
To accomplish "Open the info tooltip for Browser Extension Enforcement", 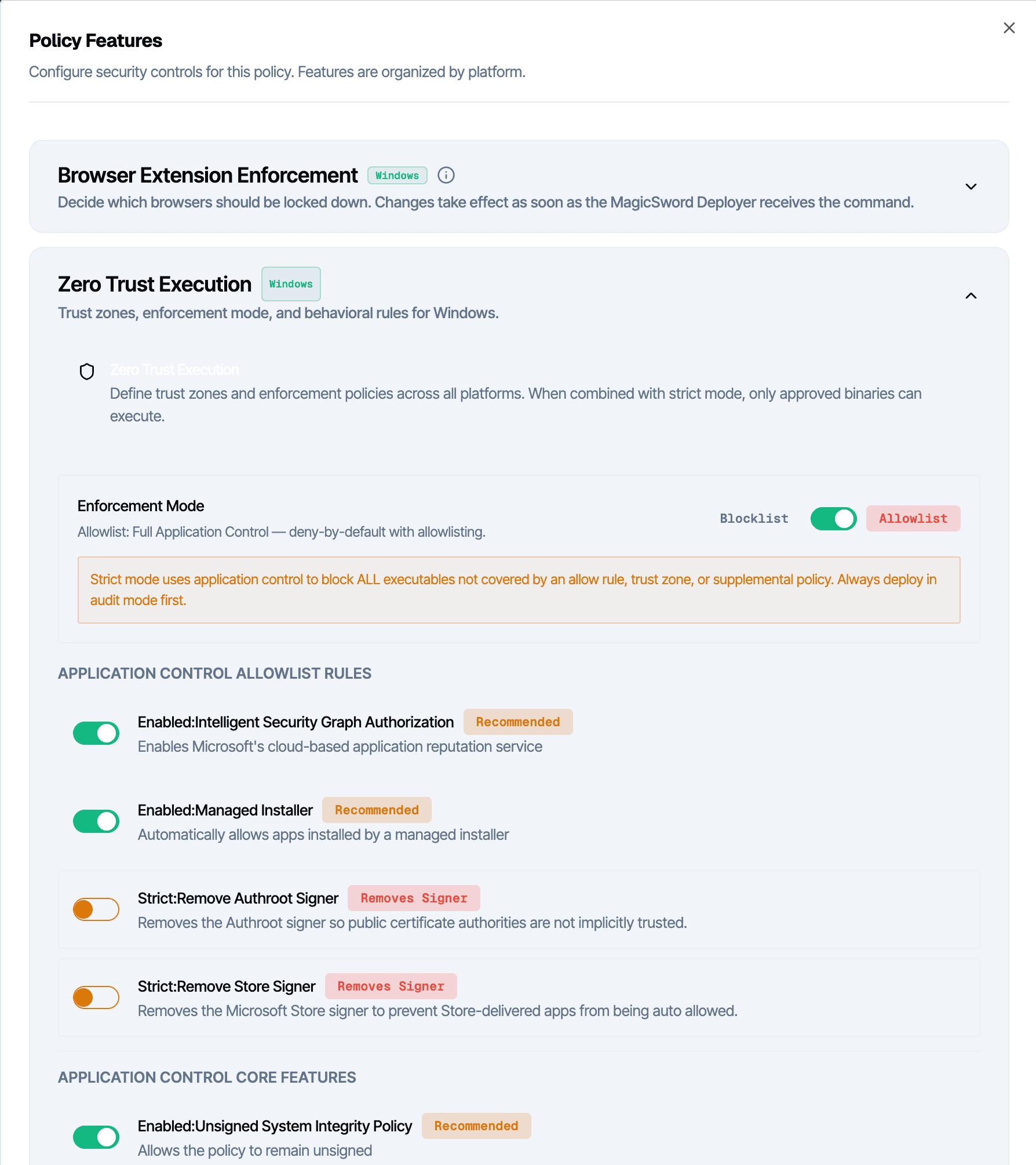I will (446, 175).
